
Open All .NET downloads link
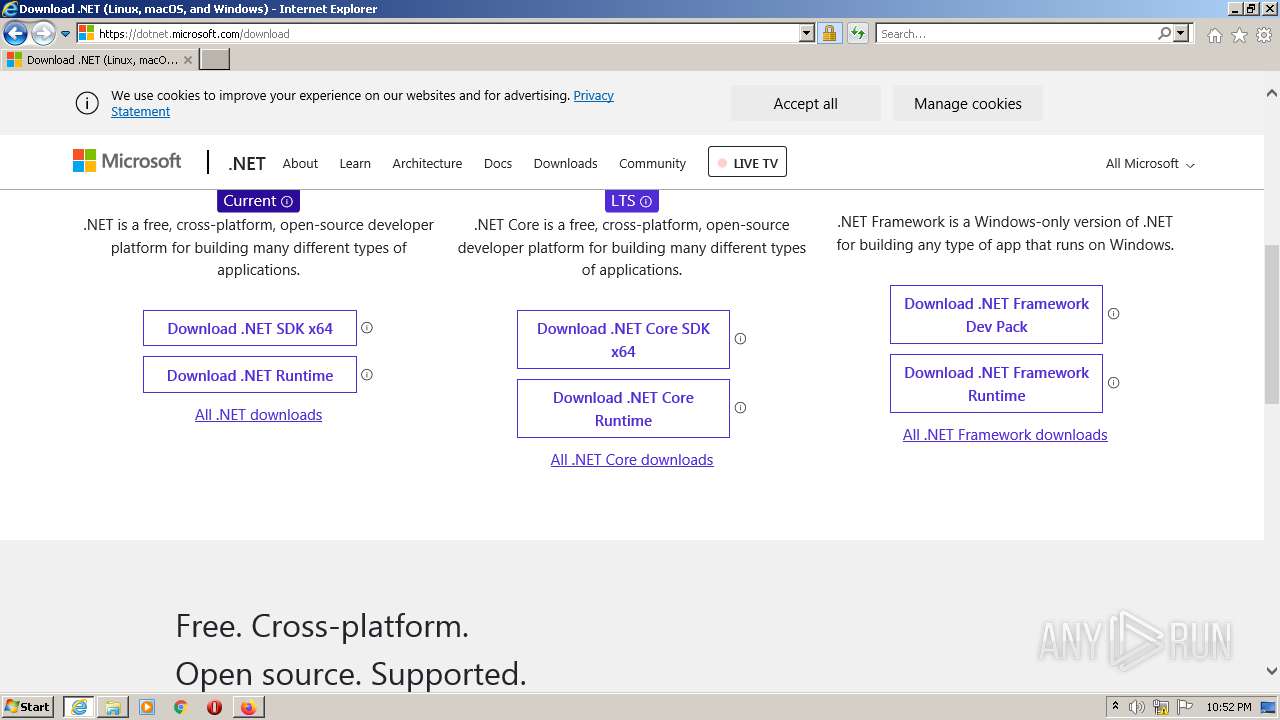[258, 414]
